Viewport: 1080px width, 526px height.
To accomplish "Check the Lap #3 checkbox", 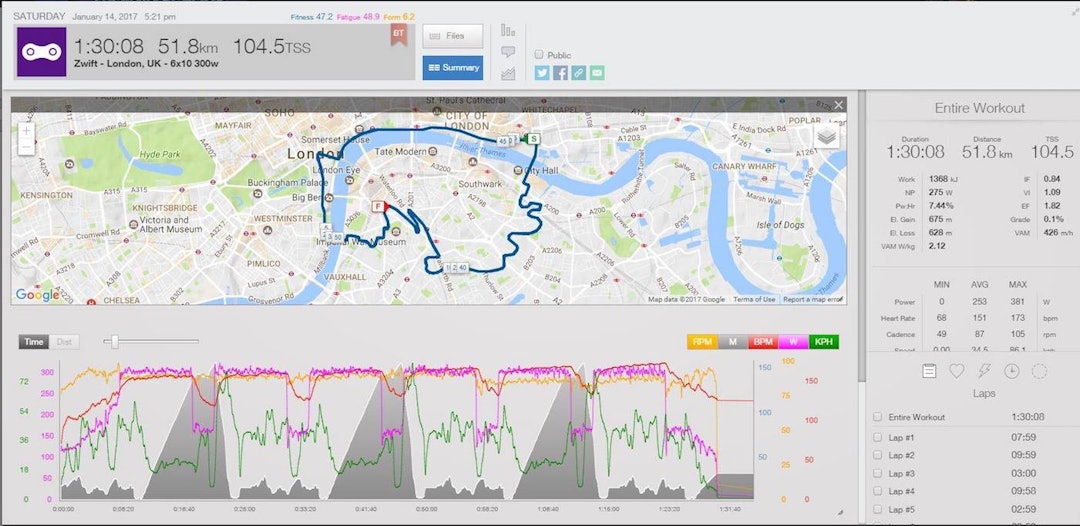I will coord(877,474).
